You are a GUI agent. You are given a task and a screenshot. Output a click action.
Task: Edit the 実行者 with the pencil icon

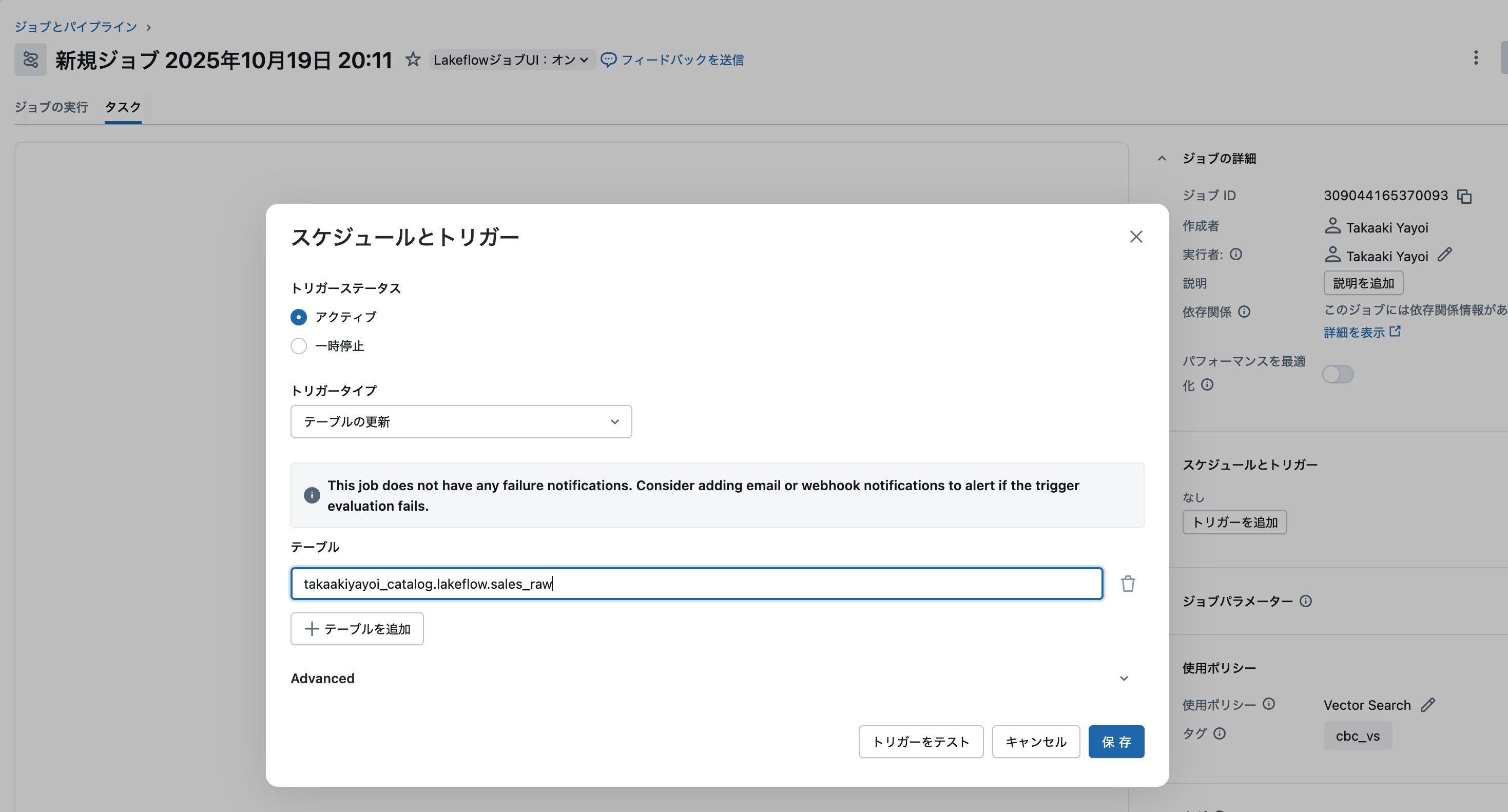coord(1446,255)
